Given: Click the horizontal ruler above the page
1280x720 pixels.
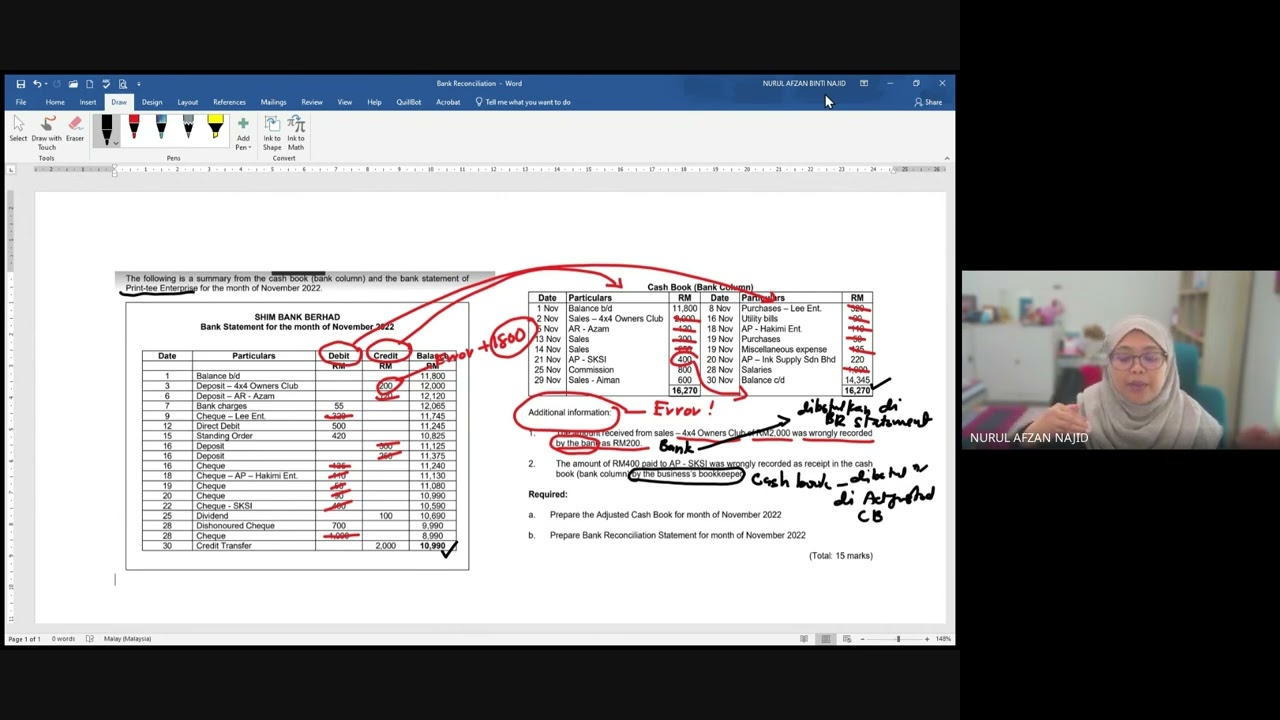Looking at the screenshot, I should [x=490, y=169].
